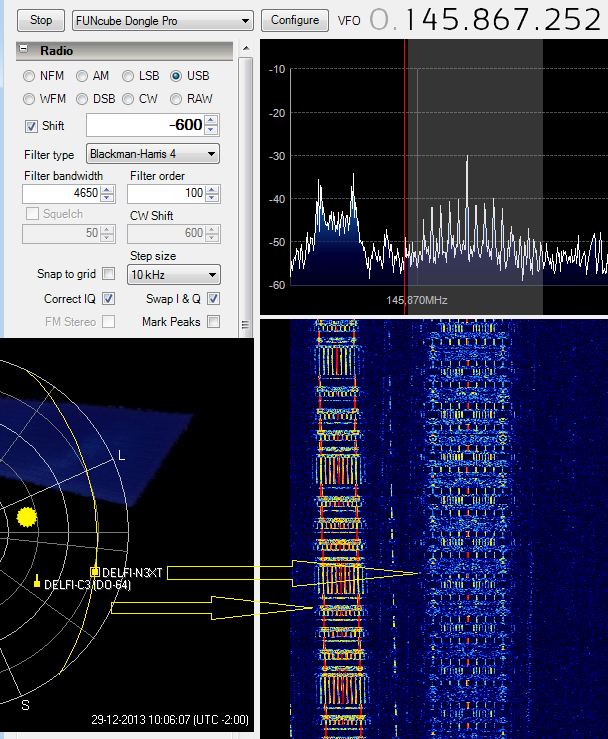Disable the Shift checkbox
The width and height of the screenshot is (608, 739).
[x=31, y=126]
